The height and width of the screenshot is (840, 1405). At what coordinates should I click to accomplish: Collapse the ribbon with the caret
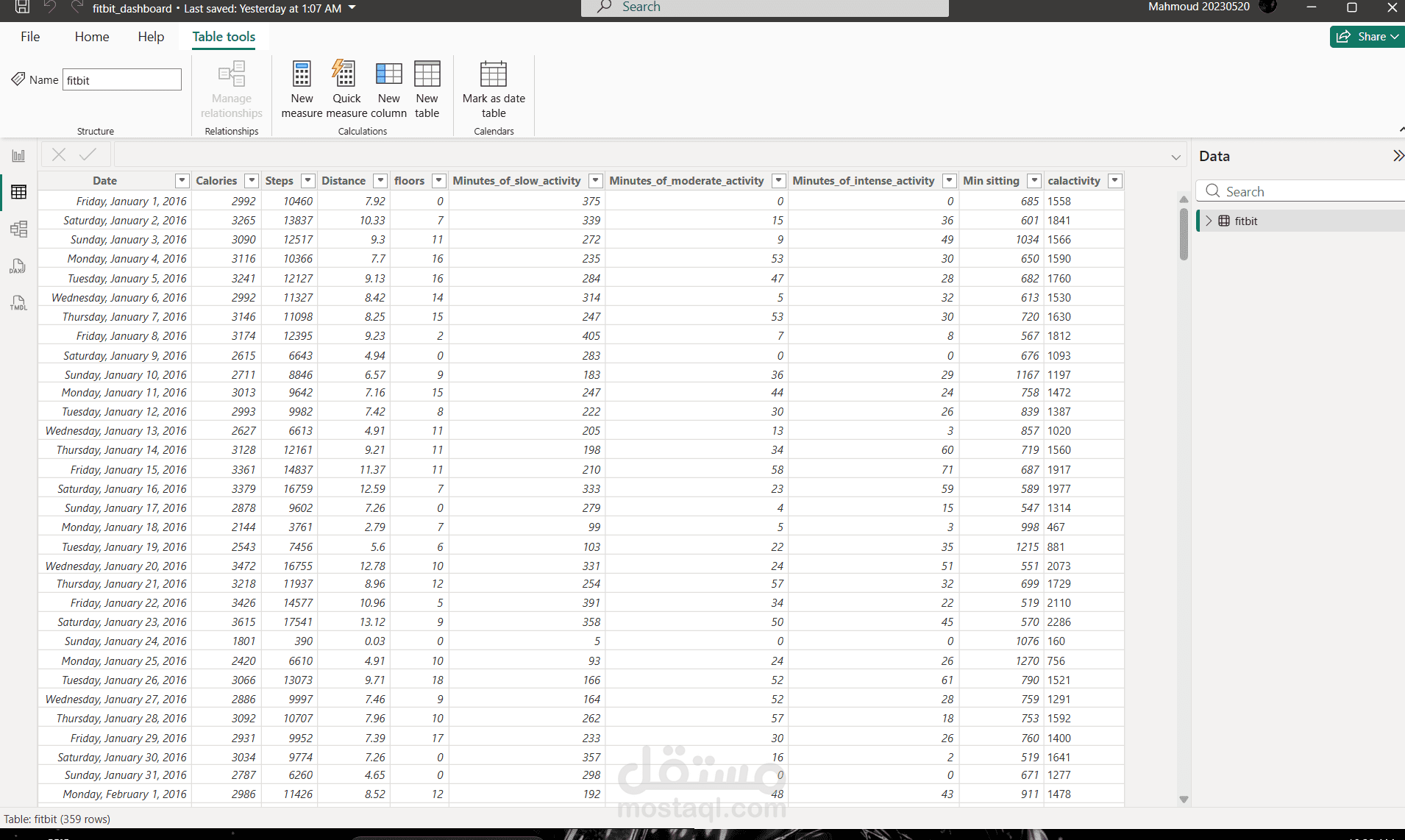click(1401, 129)
